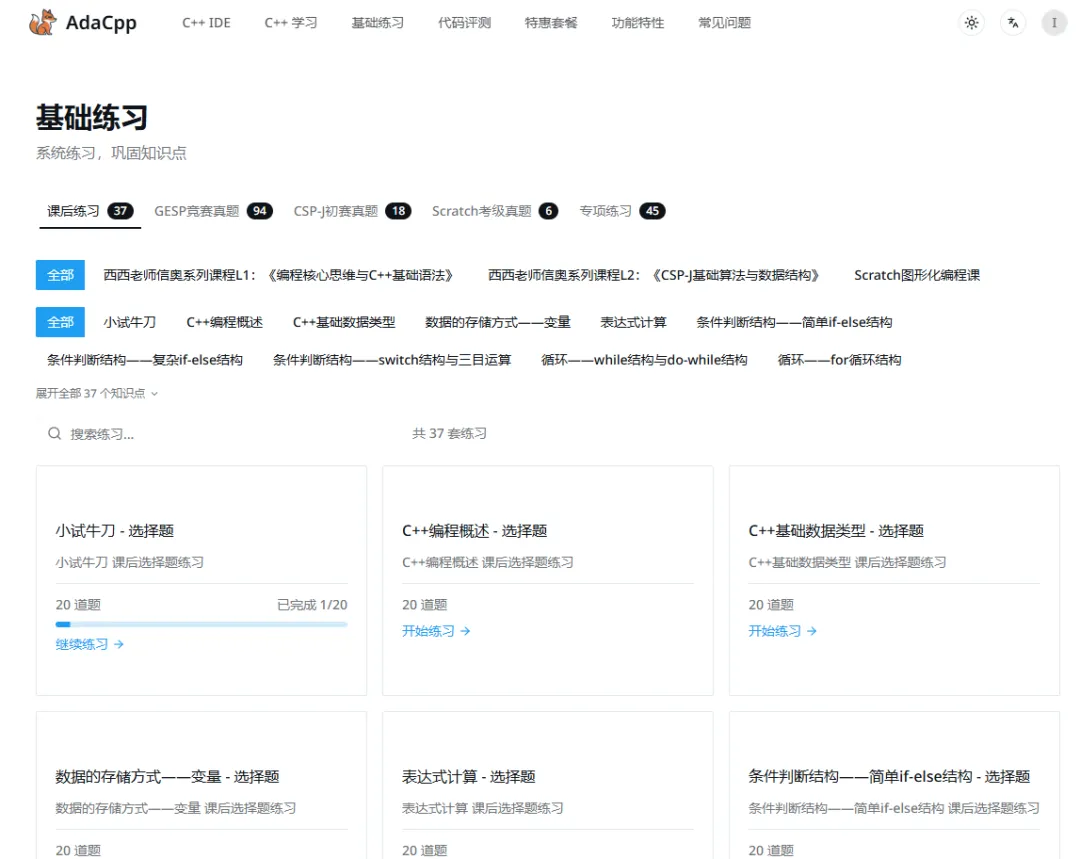Click 继续练习 on 小试牛刀 card
This screenshot has height=859, width=1080.
click(90, 644)
